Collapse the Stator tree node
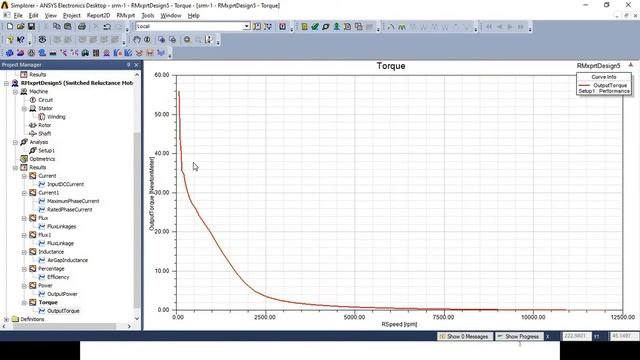Image resolution: width=640 pixels, height=360 pixels. 24,108
